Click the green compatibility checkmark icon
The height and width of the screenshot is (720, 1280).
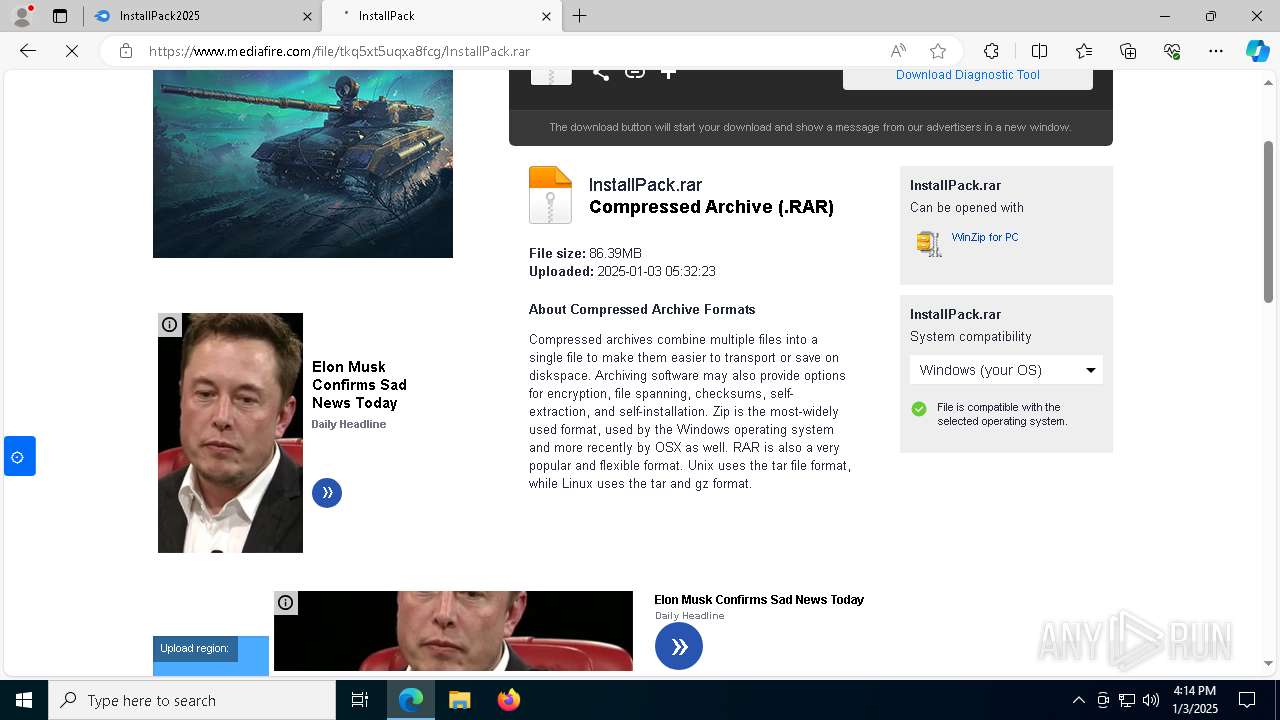tap(919, 409)
